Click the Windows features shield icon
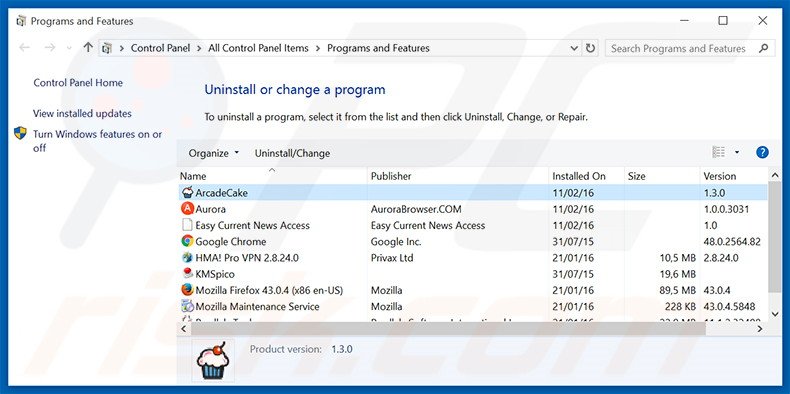This screenshot has width=790, height=394. point(20,133)
